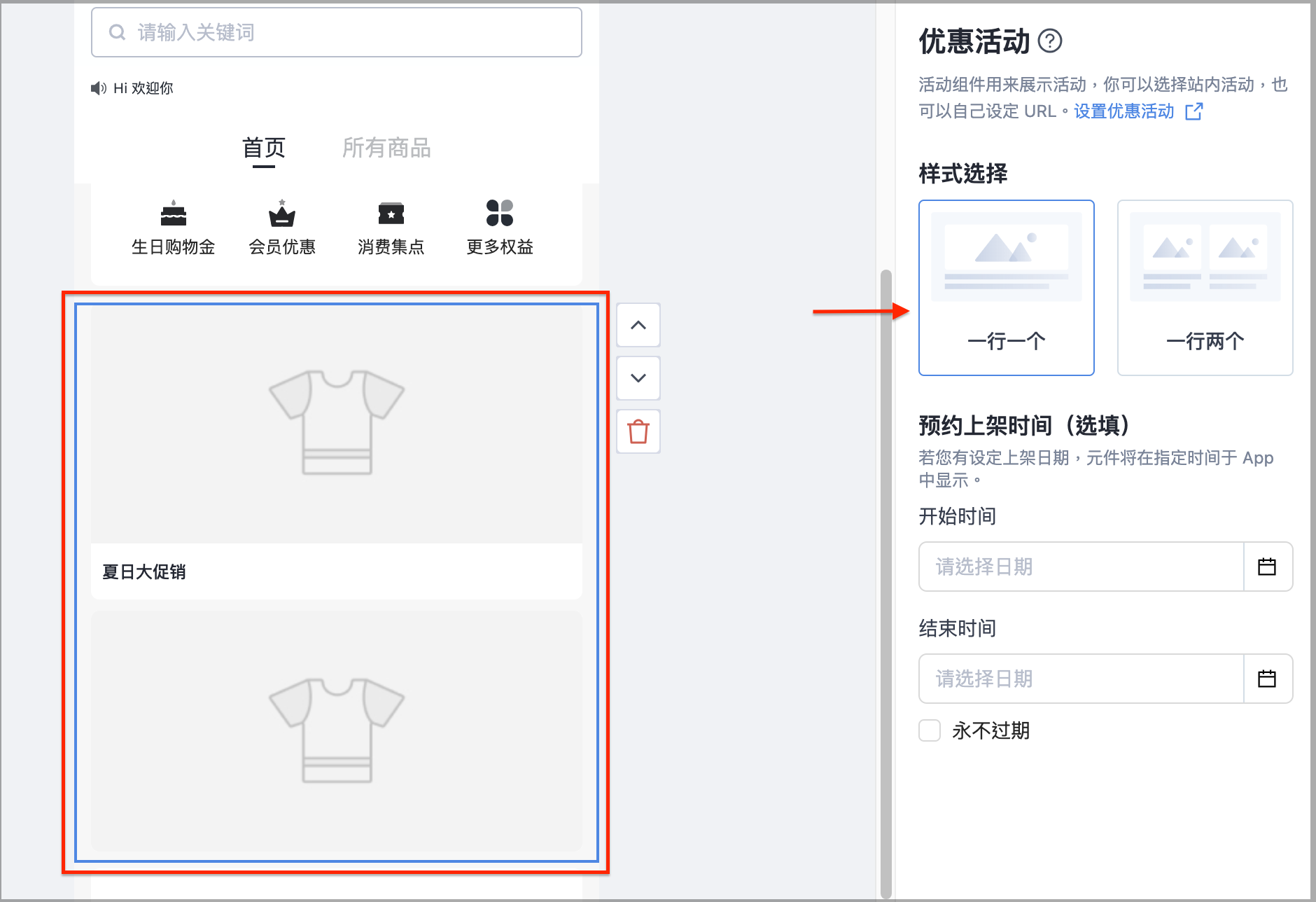Select the 一行一个 layout style
Image resolution: width=1316 pixels, height=902 pixels.
point(1007,288)
